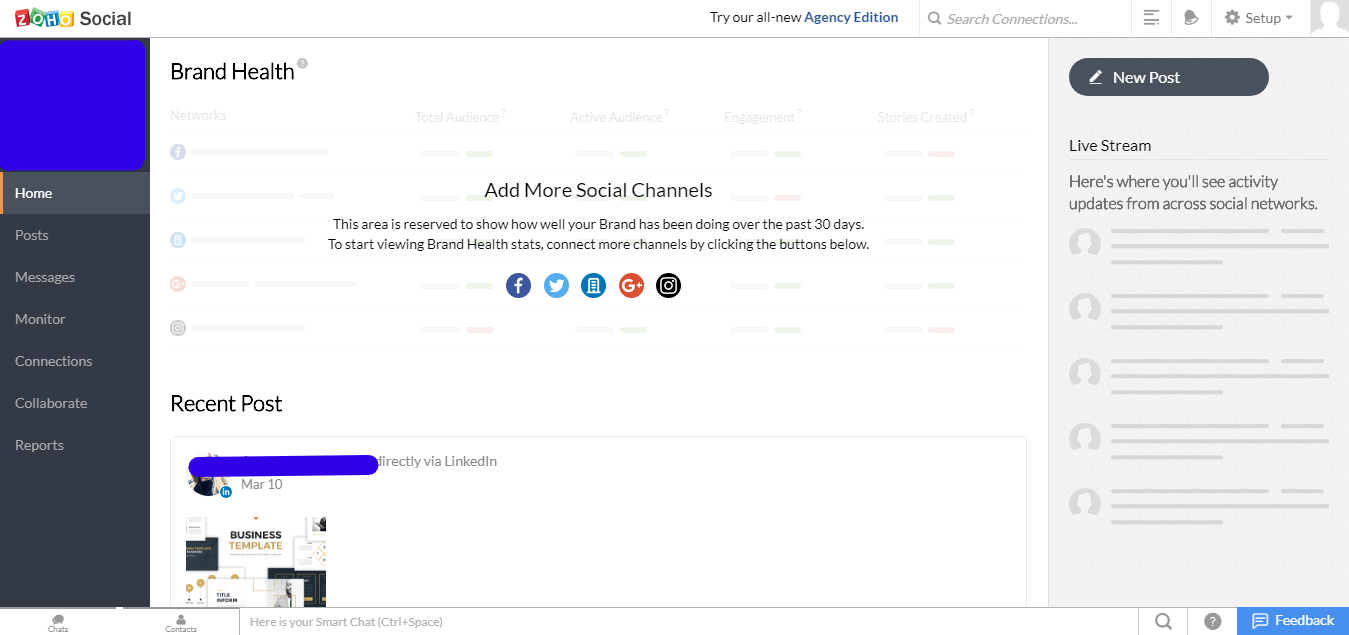
Task: Open the help question mark
Action: click(1212, 621)
